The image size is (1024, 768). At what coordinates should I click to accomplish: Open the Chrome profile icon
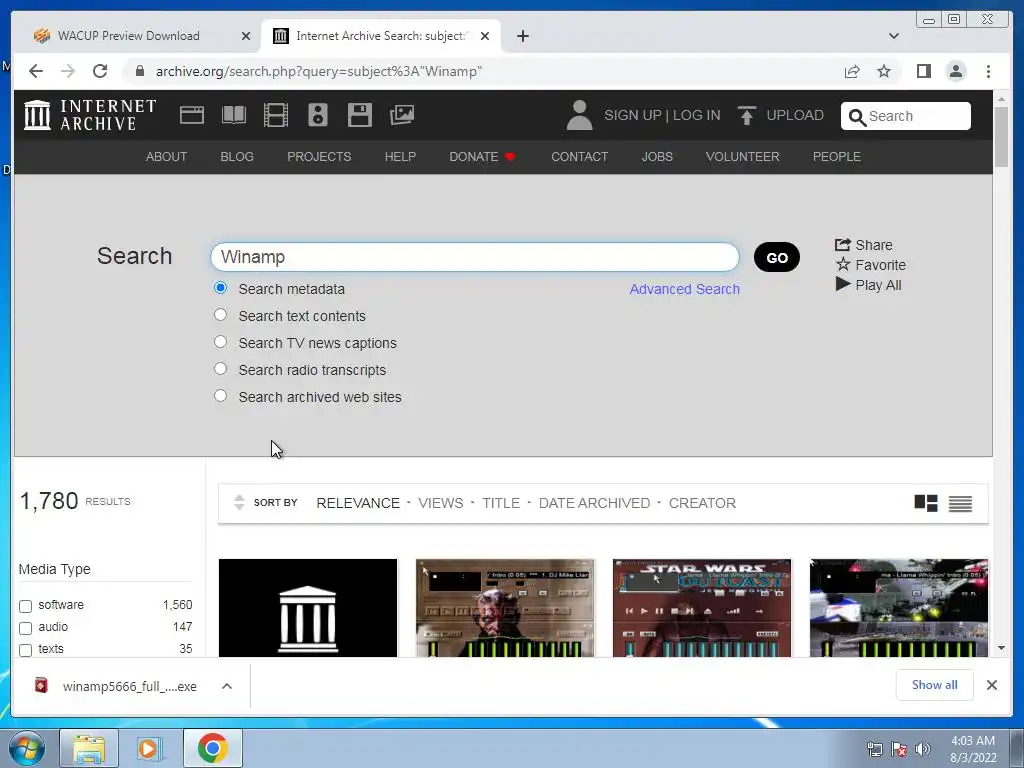956,71
